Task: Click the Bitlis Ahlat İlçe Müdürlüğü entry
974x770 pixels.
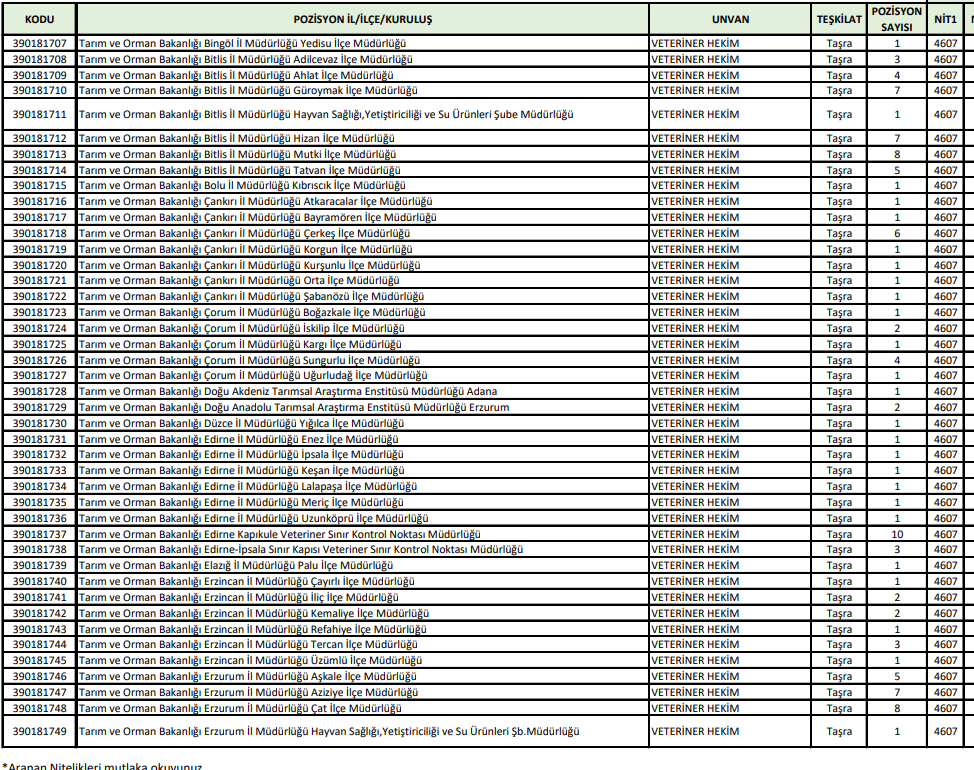Action: coord(236,75)
